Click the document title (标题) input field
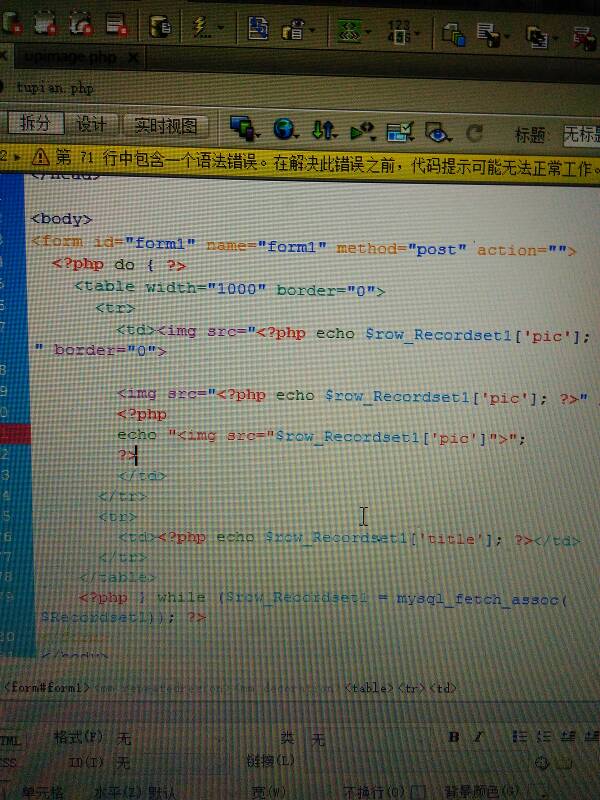Viewport: 600px width, 800px height. tap(582, 136)
